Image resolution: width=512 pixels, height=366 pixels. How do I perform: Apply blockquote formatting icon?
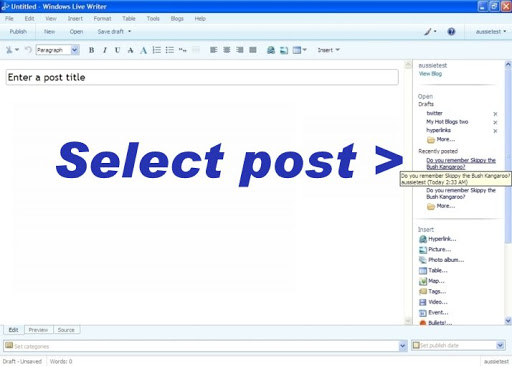click(183, 50)
